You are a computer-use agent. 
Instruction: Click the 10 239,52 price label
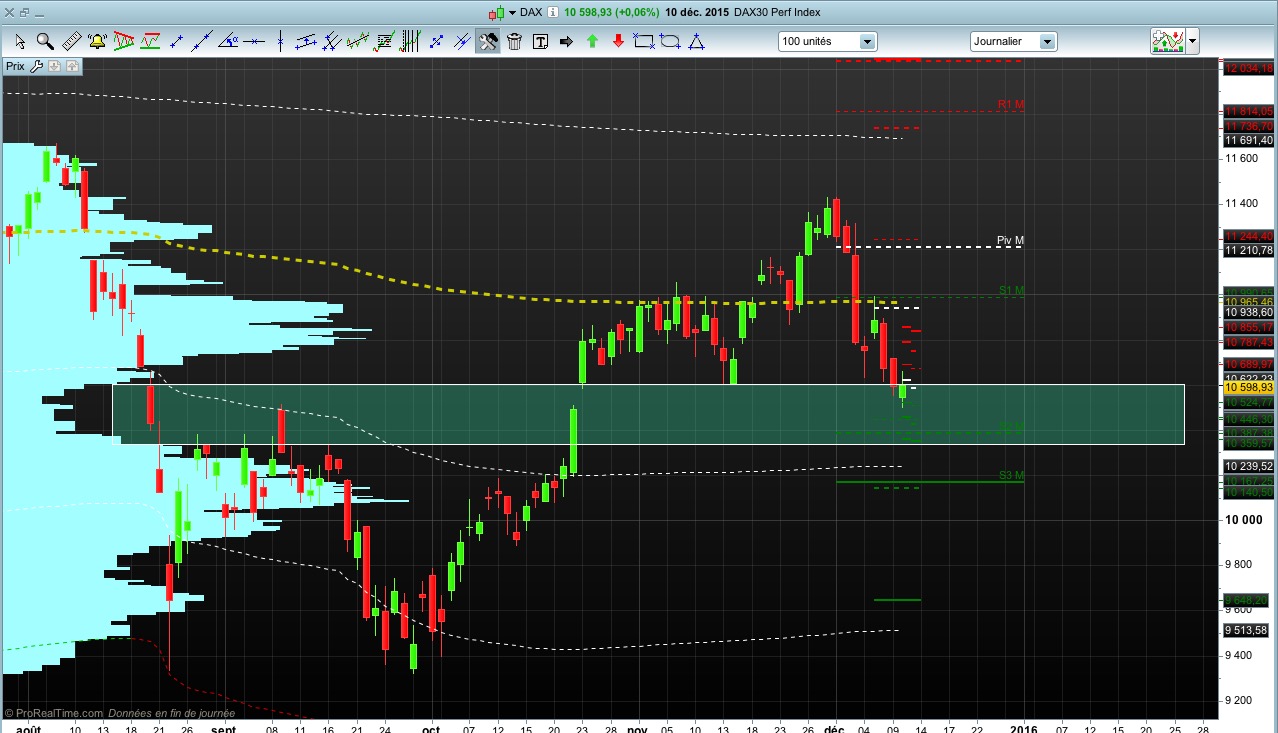(1249, 467)
